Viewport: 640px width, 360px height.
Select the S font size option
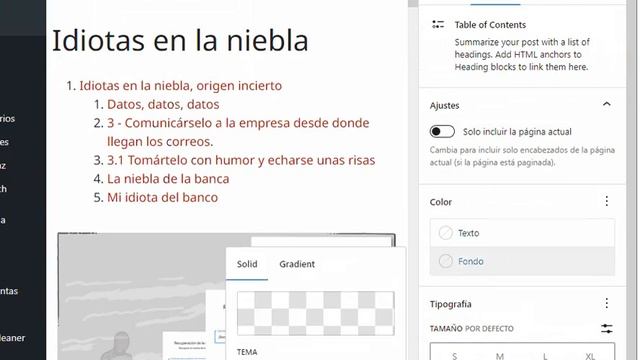tap(454, 356)
